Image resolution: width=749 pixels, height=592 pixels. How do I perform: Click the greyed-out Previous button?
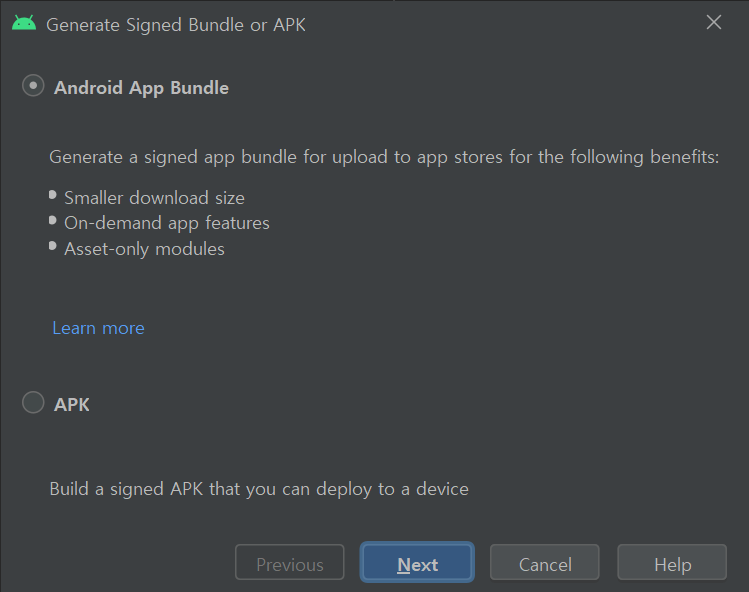click(x=289, y=564)
